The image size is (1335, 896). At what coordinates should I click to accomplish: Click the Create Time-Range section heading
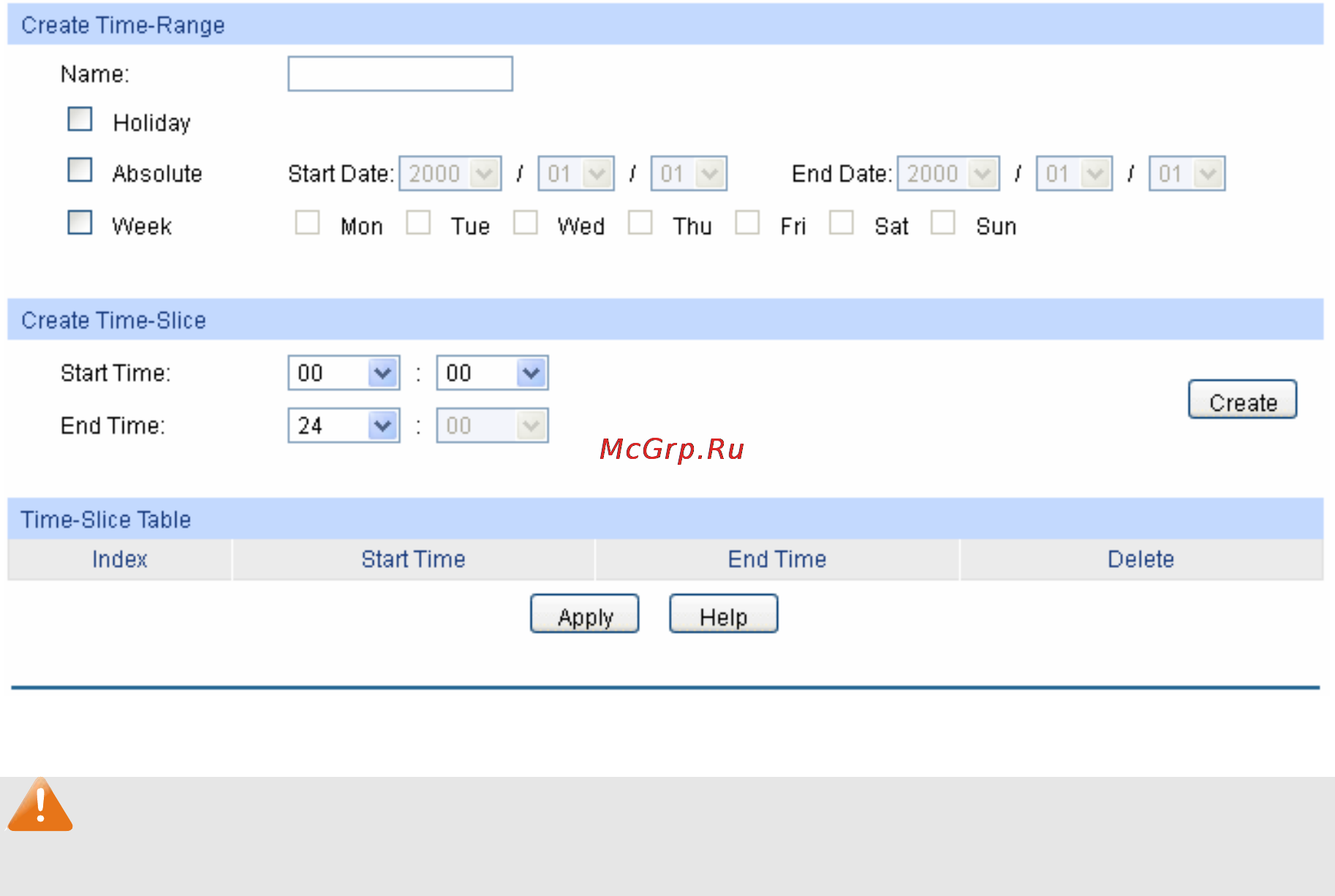pos(123,25)
